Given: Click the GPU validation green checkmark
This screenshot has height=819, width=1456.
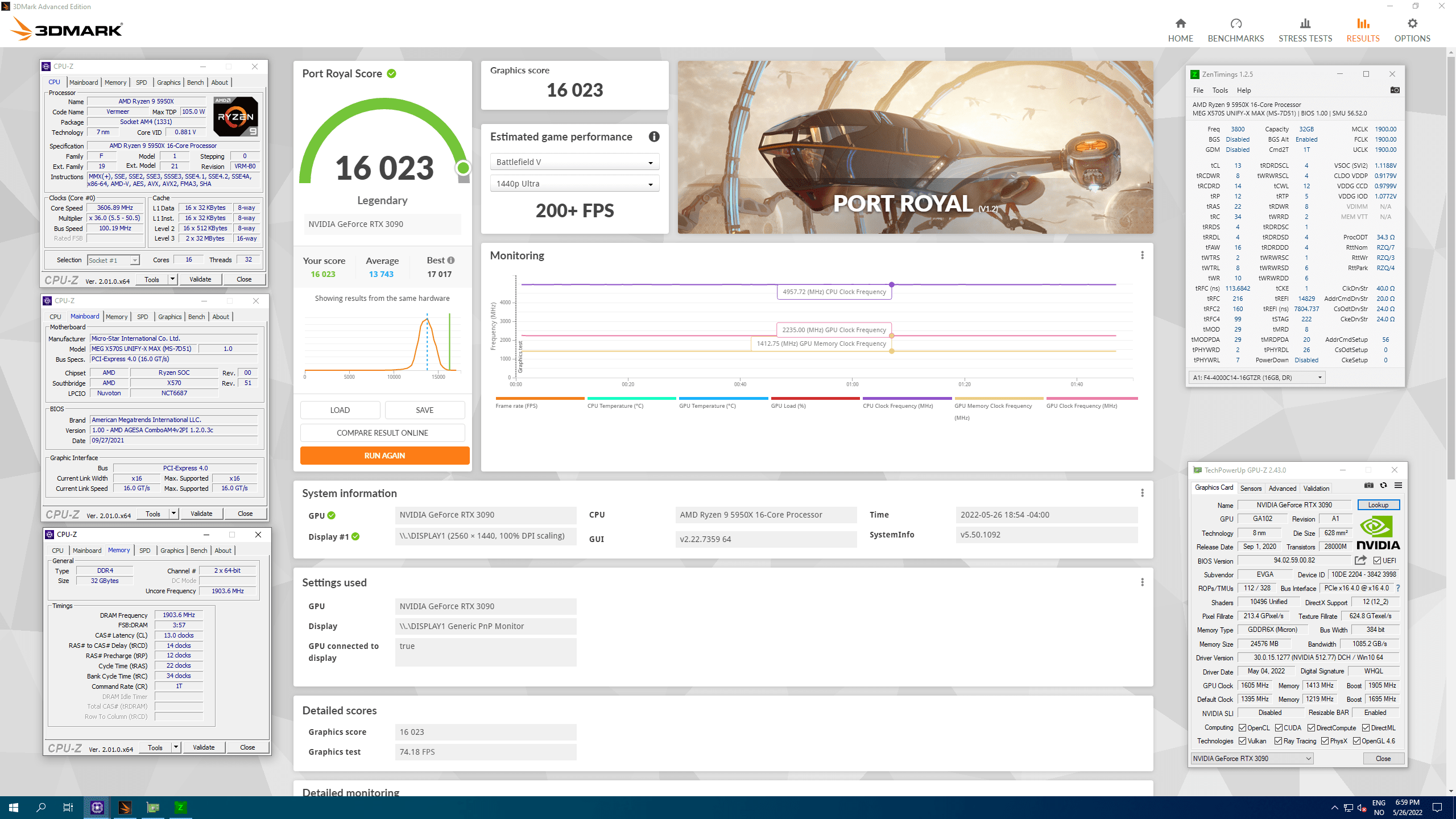Looking at the screenshot, I should coord(332,515).
